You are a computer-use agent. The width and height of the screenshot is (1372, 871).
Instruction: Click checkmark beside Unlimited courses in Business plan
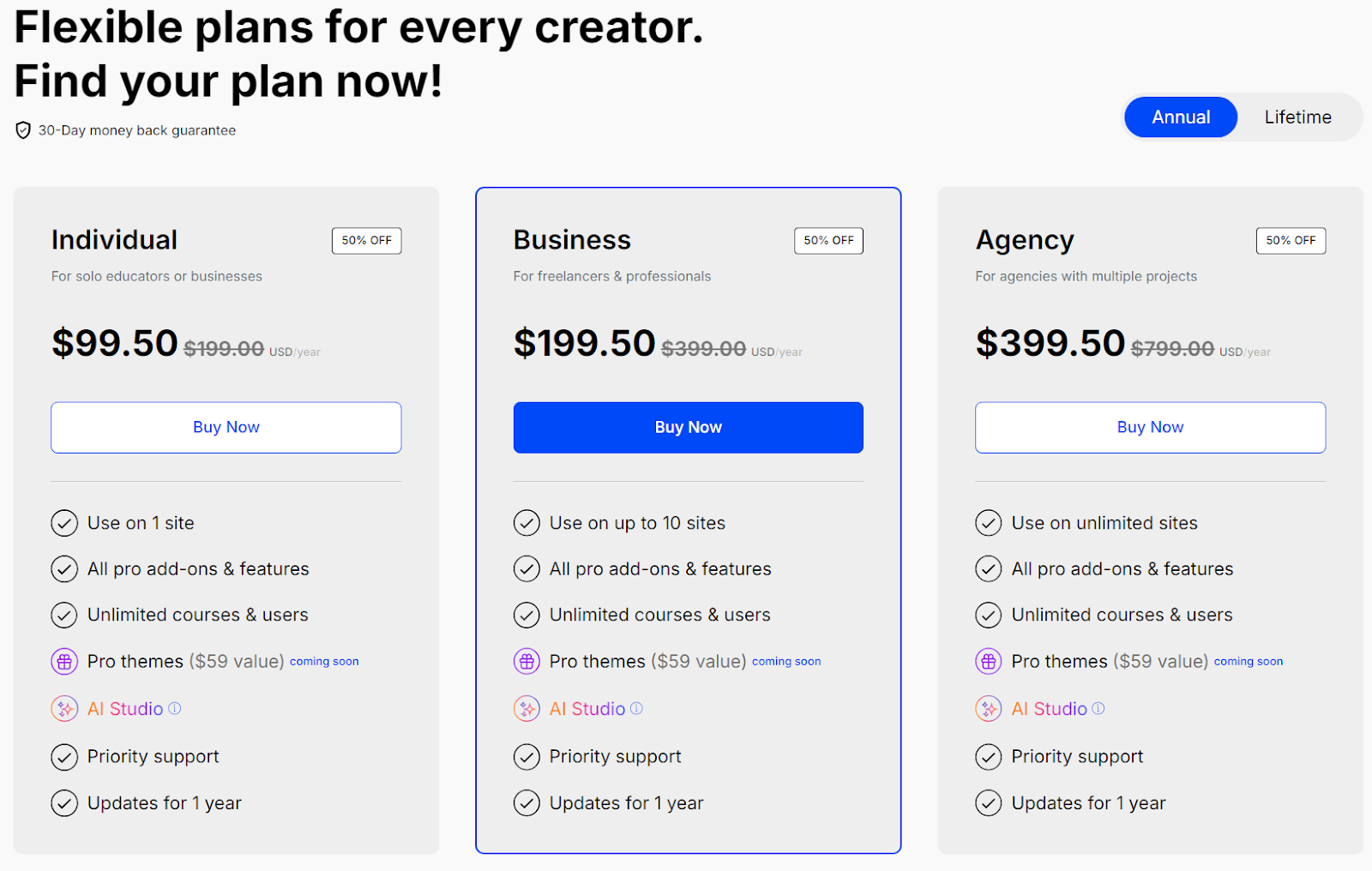point(526,615)
